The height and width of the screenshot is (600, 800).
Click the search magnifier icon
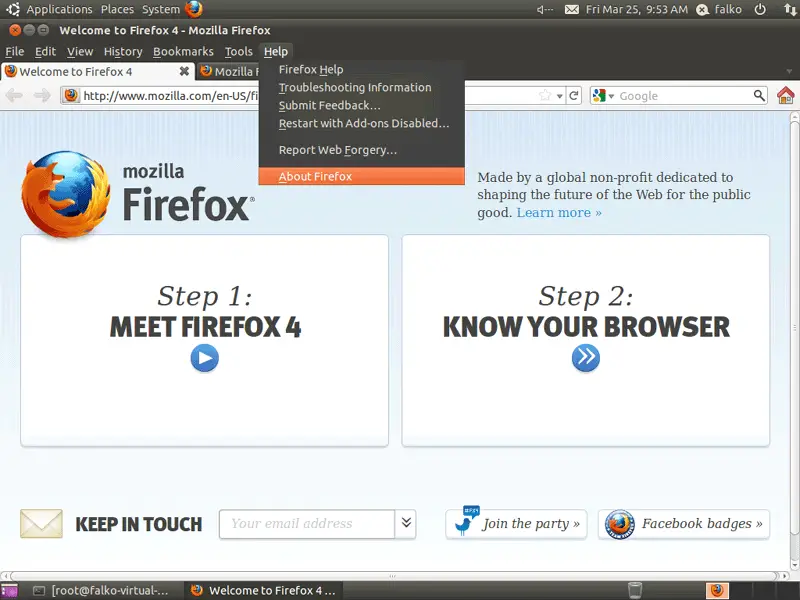(759, 95)
